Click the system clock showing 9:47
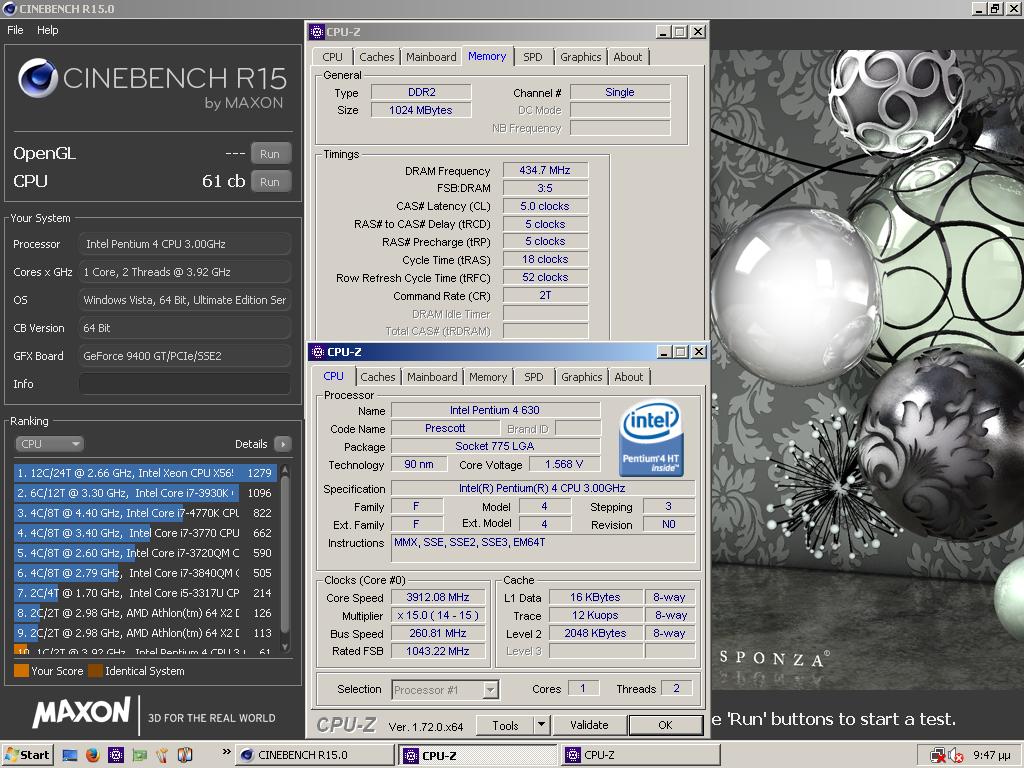Image resolution: width=1024 pixels, height=768 pixels. 991,755
